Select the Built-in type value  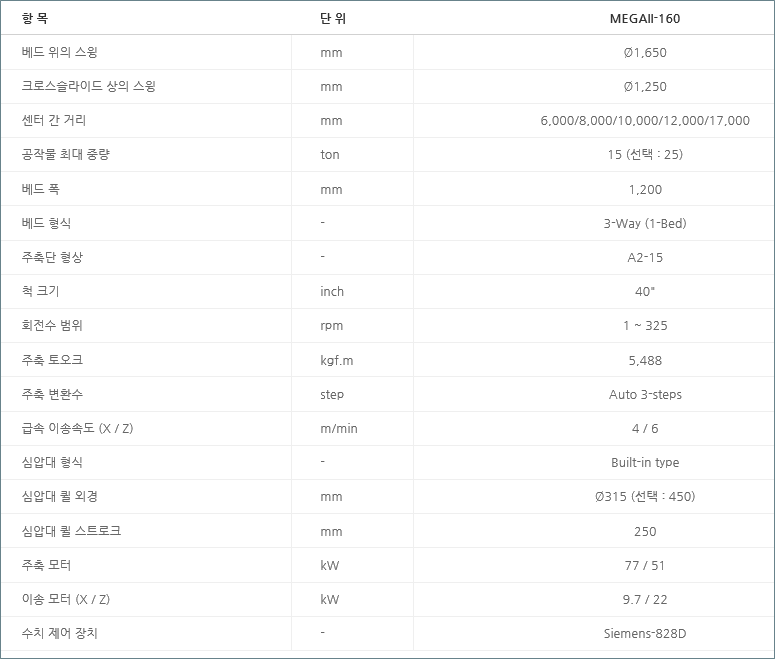(644, 462)
